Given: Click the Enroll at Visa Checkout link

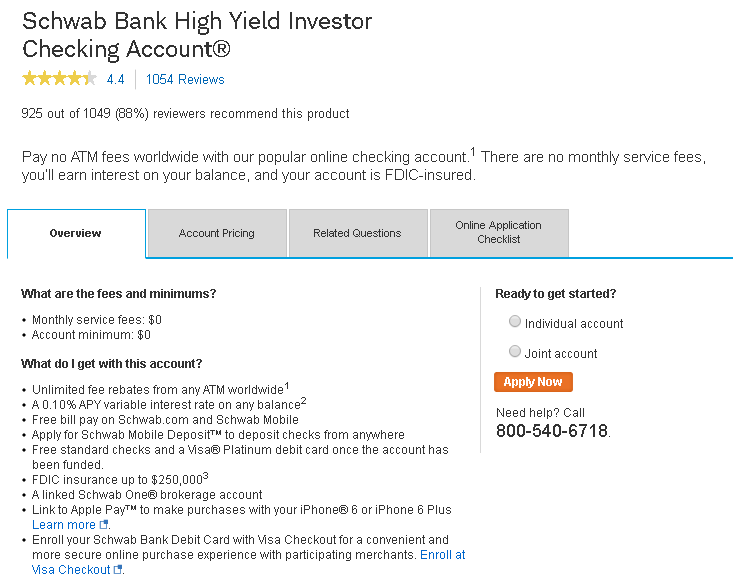Looking at the screenshot, I should (x=442, y=555).
